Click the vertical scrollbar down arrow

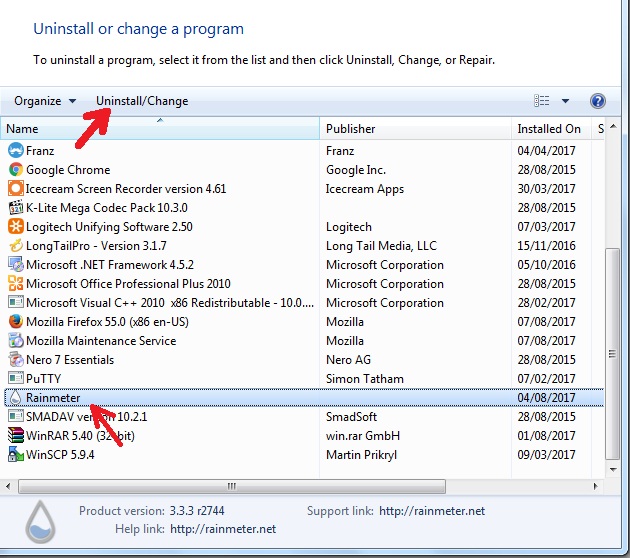[613, 469]
